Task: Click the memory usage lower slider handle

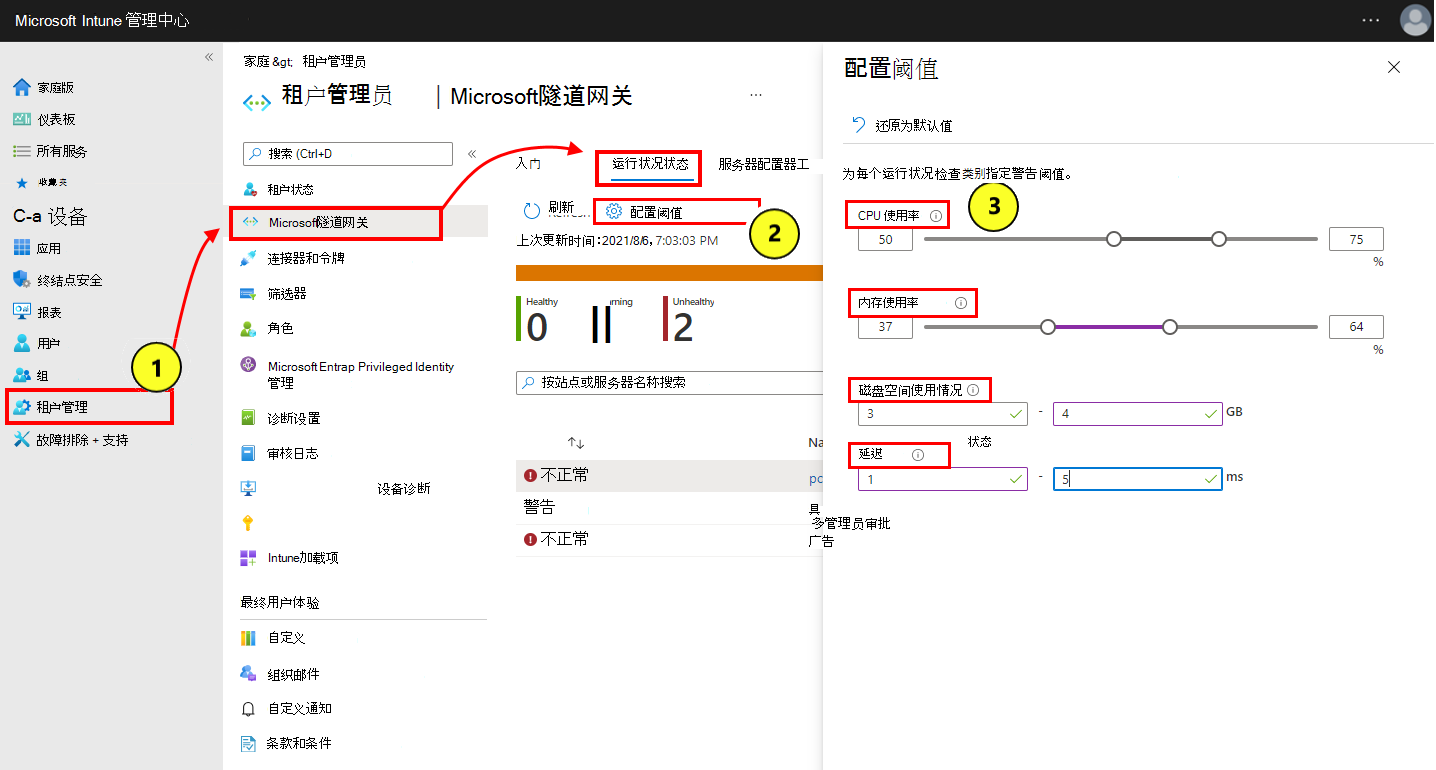Action: (x=1048, y=326)
